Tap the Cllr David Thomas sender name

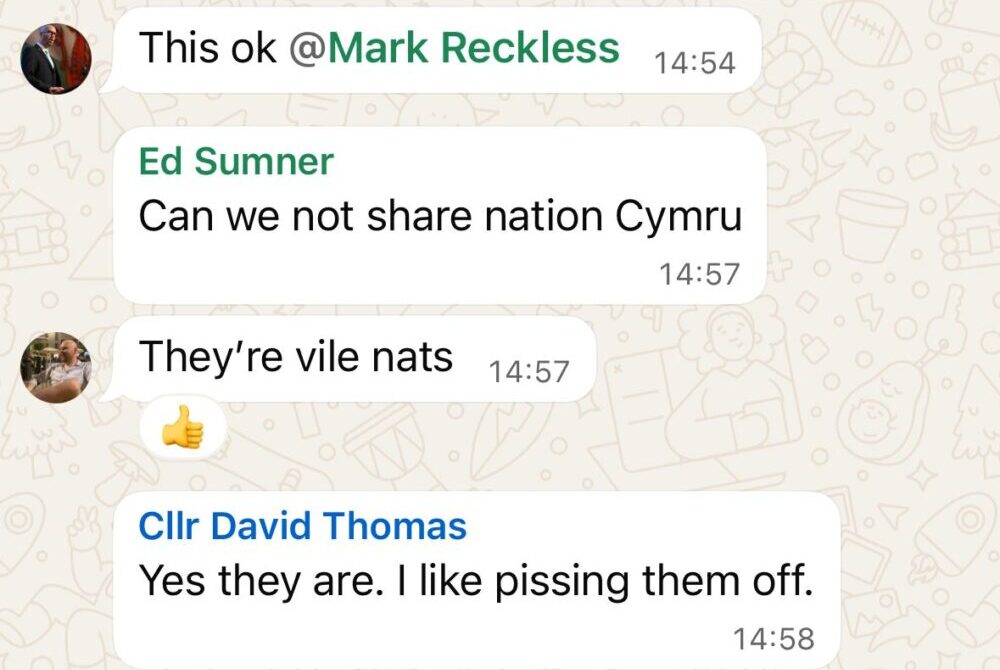[303, 526]
